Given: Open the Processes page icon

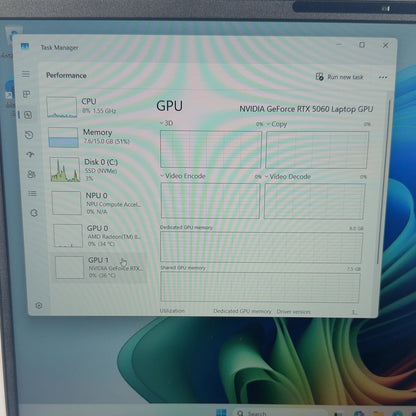Looking at the screenshot, I should (x=26, y=94).
